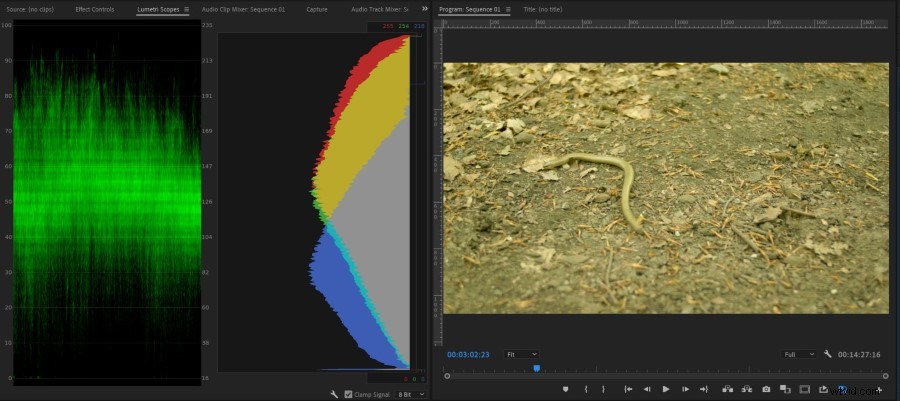Switch to Capture tab
The height and width of the screenshot is (401, 900).
coord(317,10)
